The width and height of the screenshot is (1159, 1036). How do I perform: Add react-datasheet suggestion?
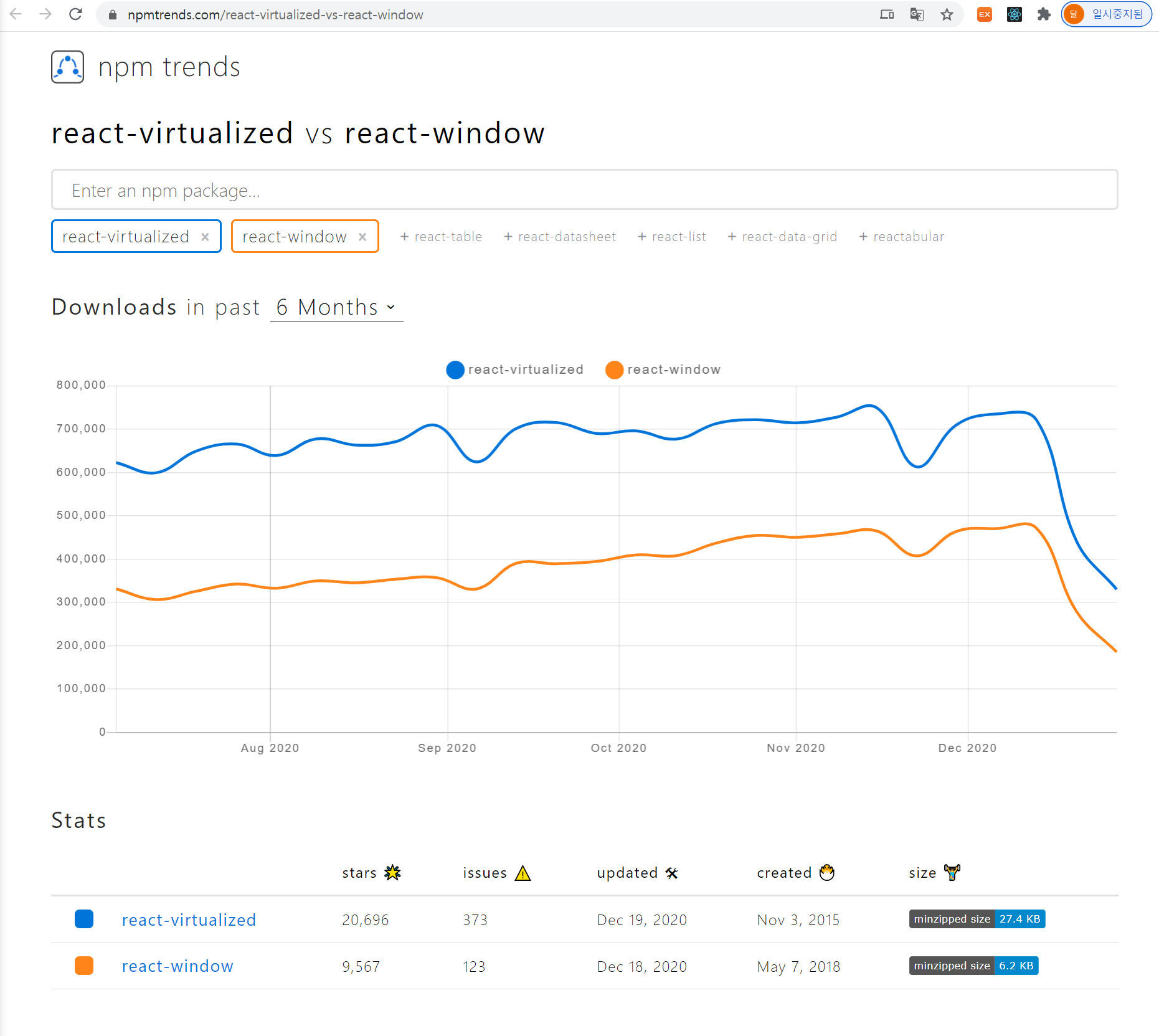coord(559,237)
